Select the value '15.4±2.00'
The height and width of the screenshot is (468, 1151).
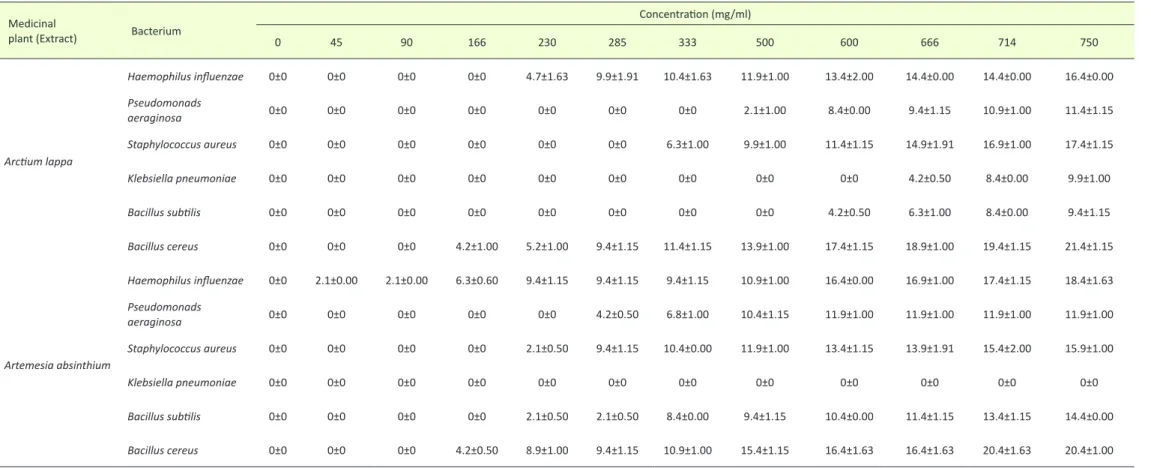[x=1007, y=348]
